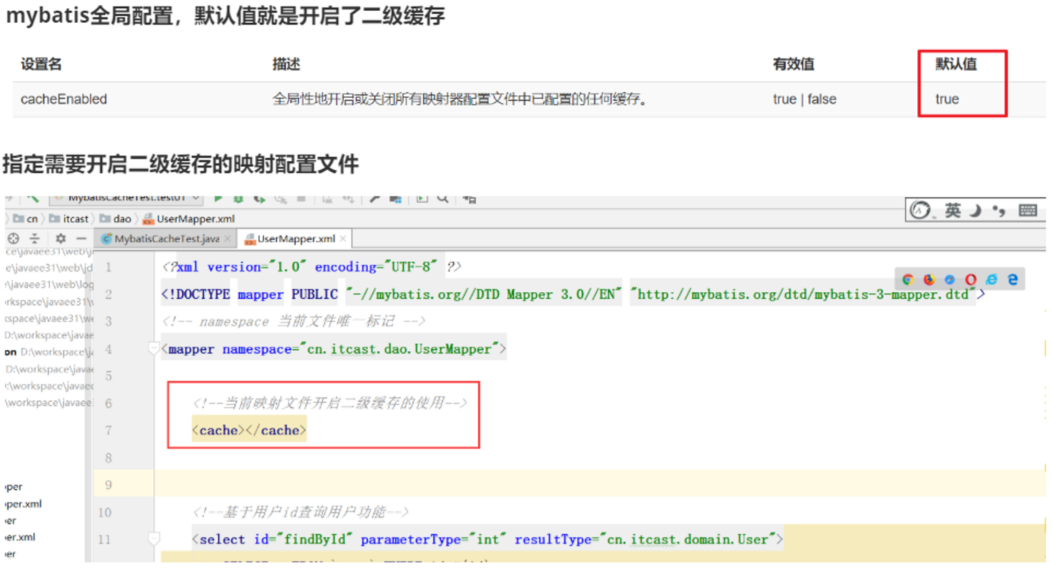Close the MybatisCacheTest.java tab
Image resolution: width=1052 pixels, height=569 pixels.
pyautogui.click(x=227, y=239)
